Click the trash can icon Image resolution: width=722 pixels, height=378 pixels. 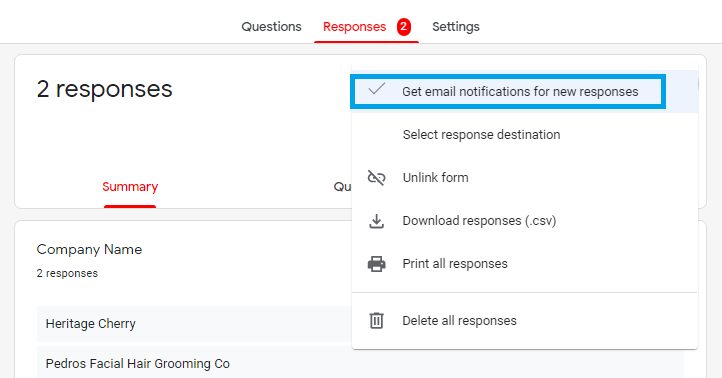(376, 320)
